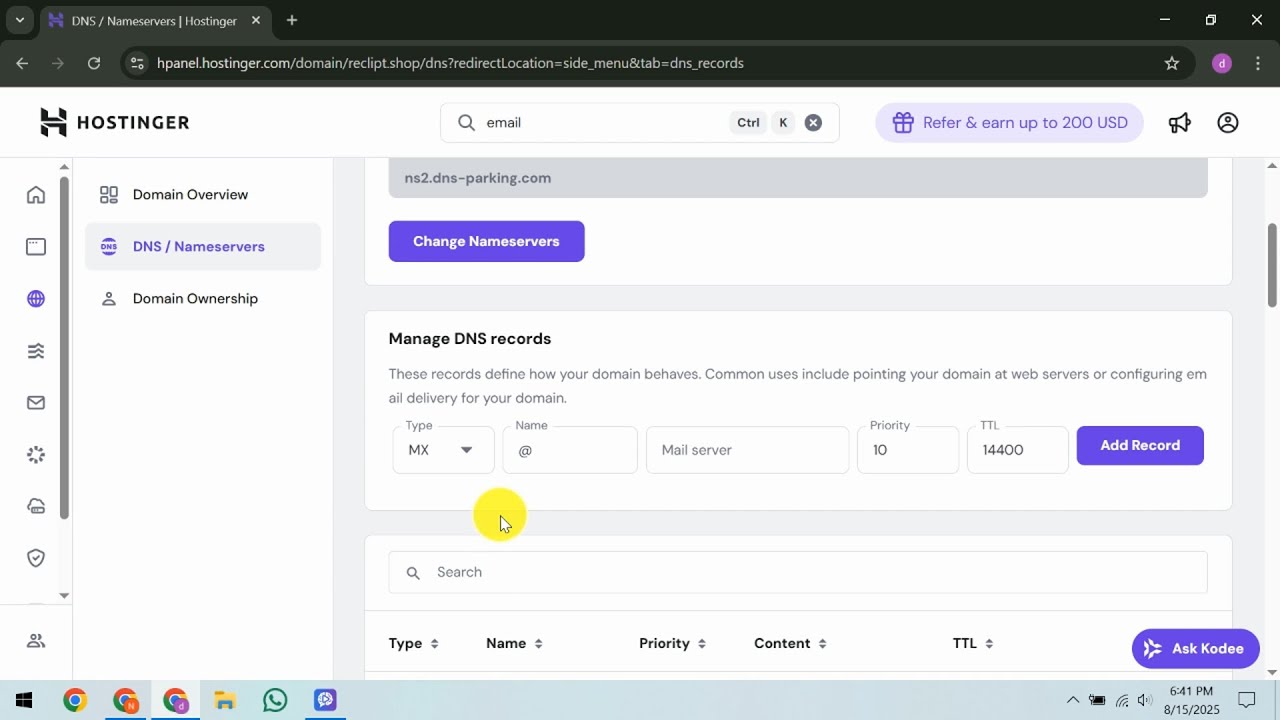This screenshot has height=720, width=1280.
Task: Open the tab search dropdown arrow
Action: coord(19,20)
